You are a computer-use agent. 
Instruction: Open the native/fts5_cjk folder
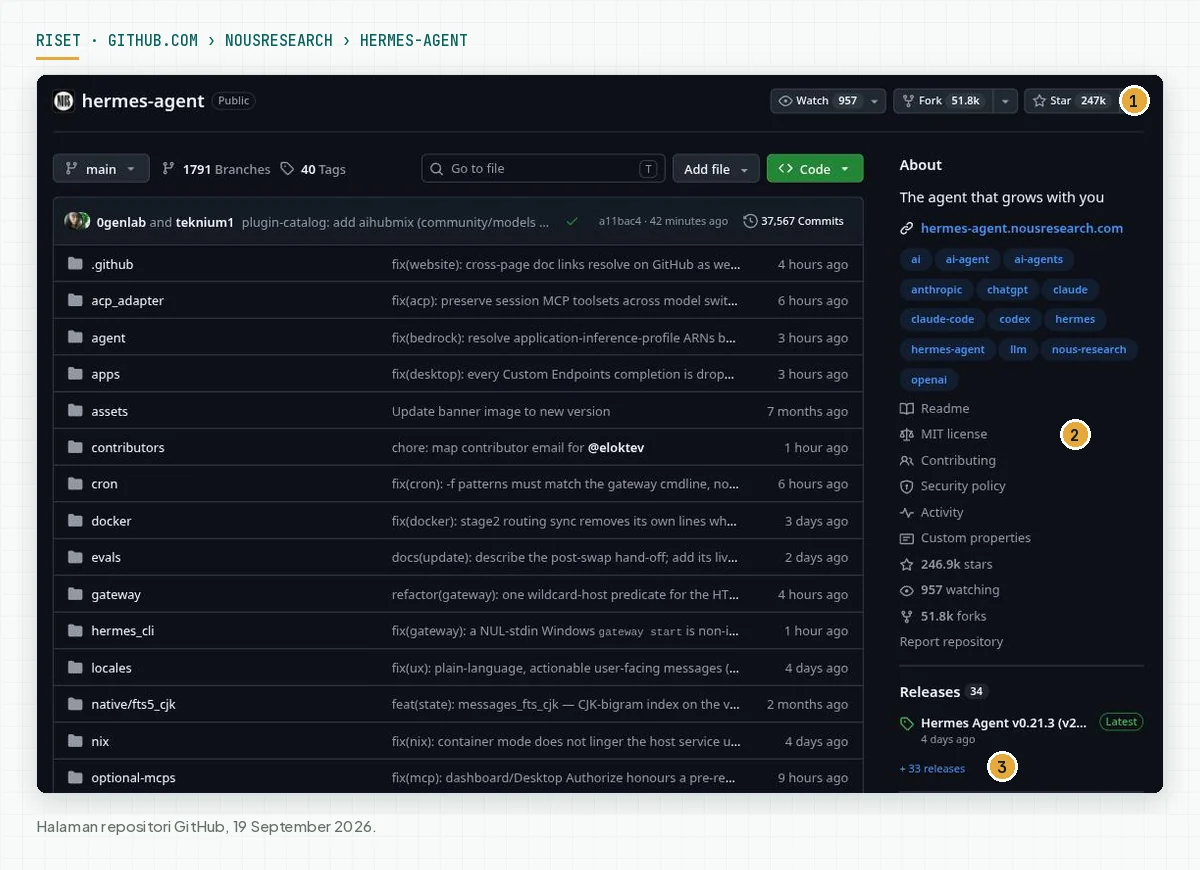point(133,704)
